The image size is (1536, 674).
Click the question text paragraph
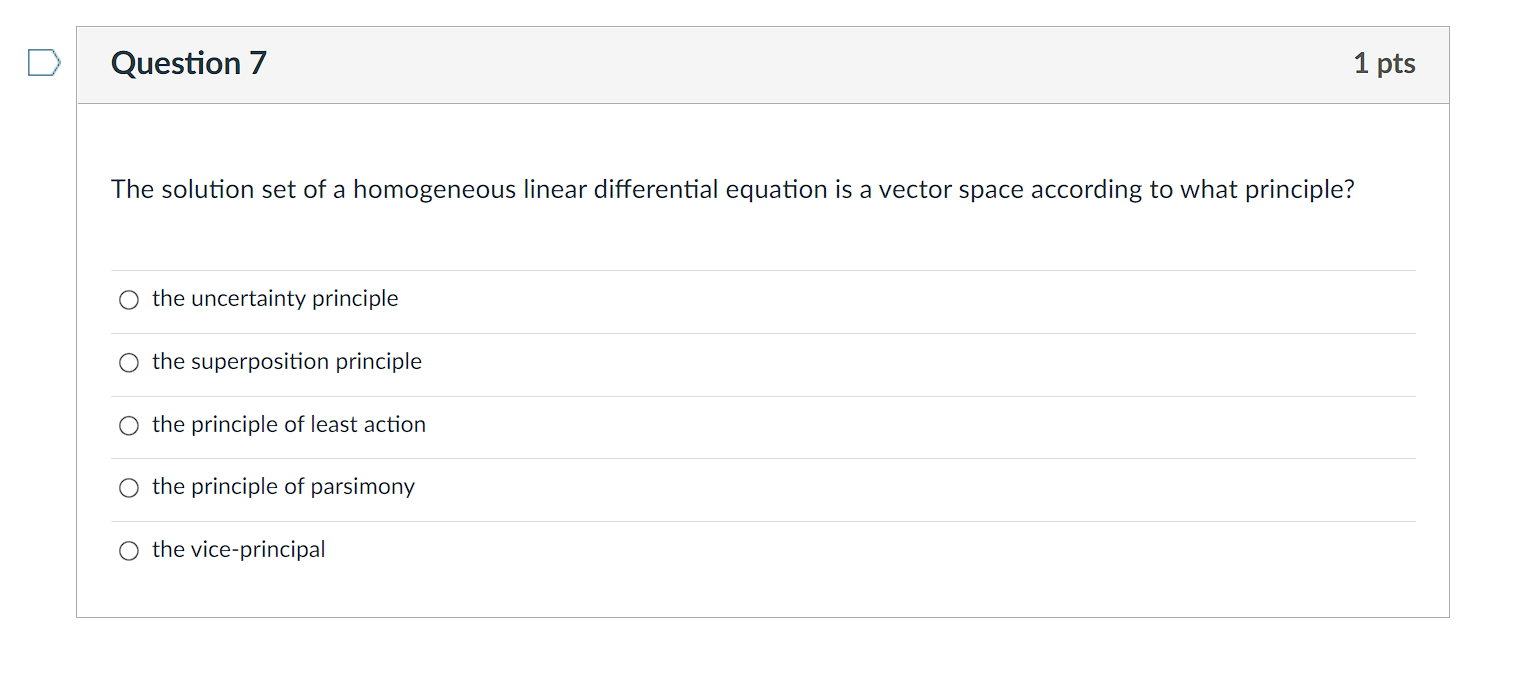(x=732, y=189)
